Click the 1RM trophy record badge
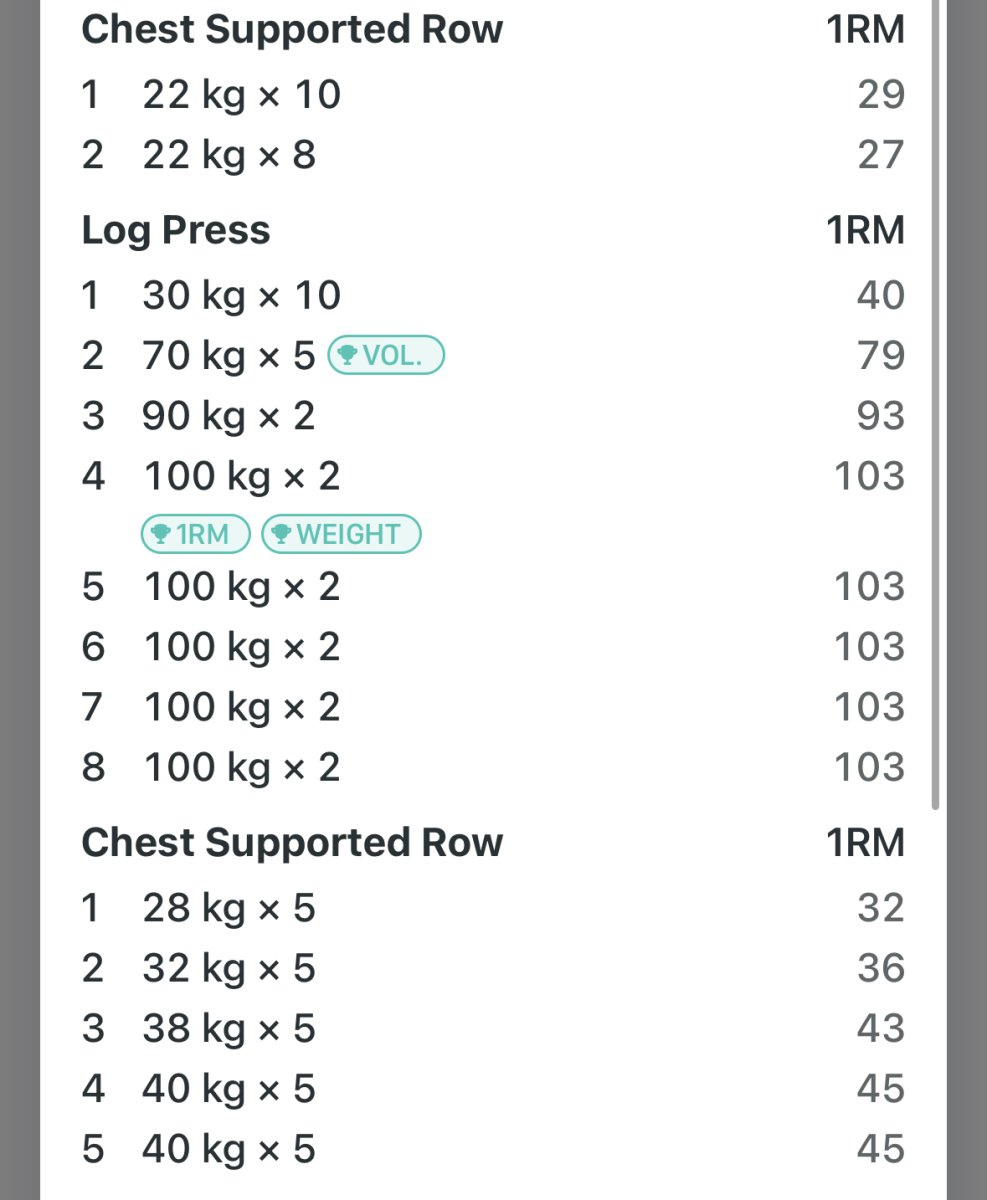The height and width of the screenshot is (1200, 987). [x=195, y=534]
